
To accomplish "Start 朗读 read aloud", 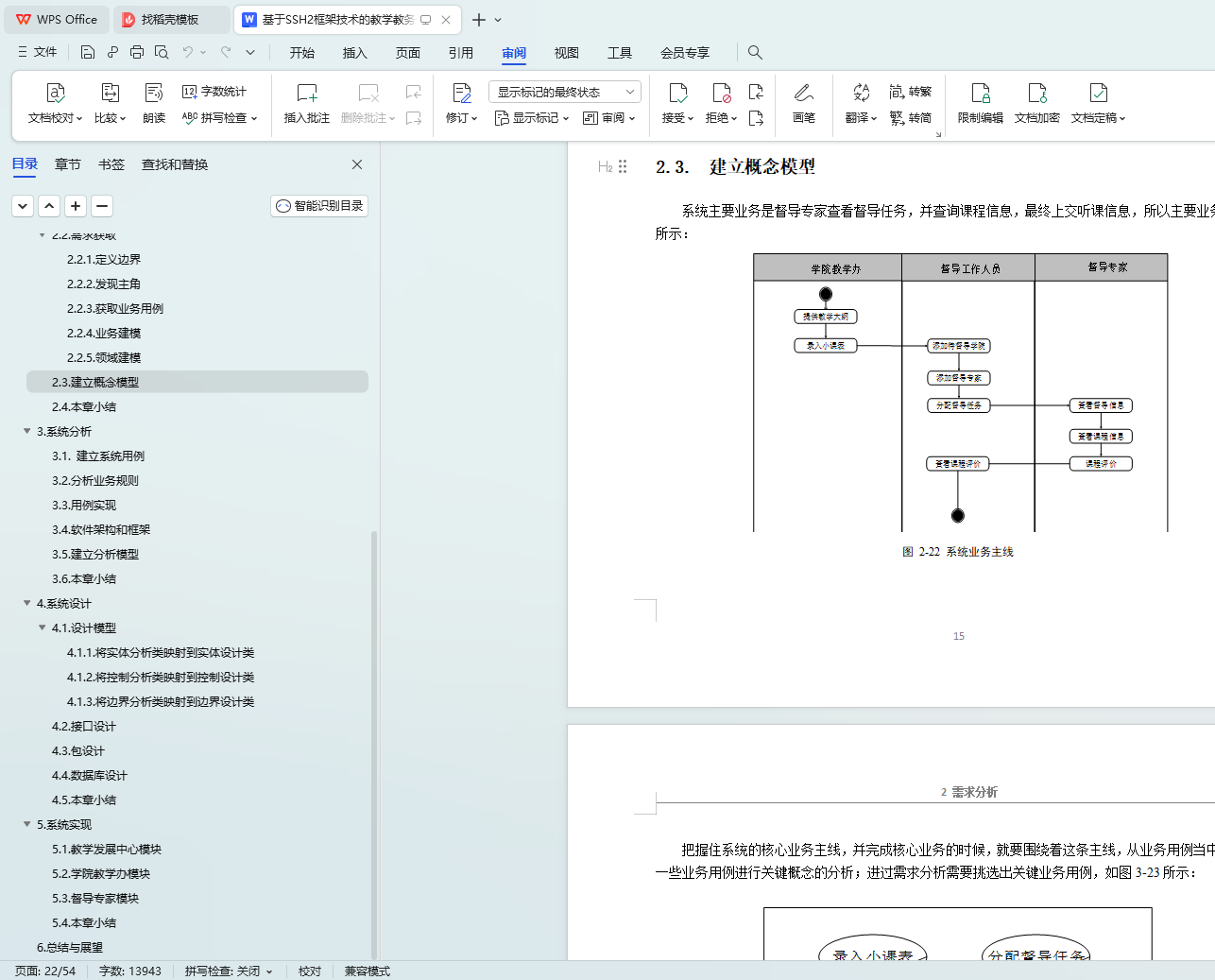I will [154, 103].
